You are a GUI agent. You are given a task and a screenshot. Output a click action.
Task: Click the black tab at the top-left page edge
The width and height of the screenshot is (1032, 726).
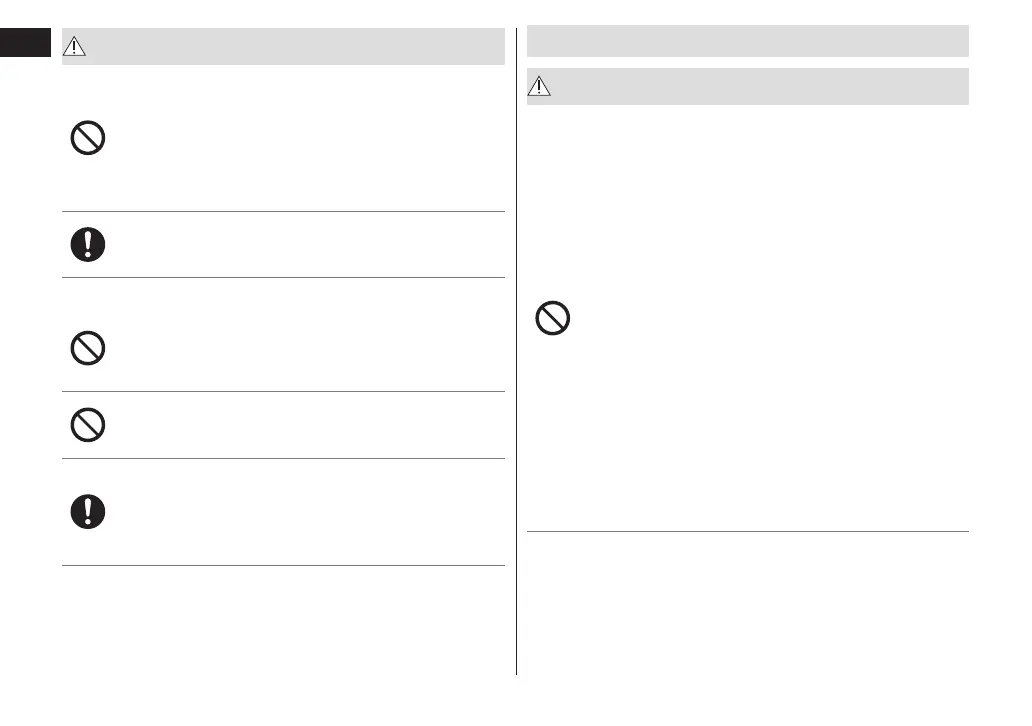25,46
